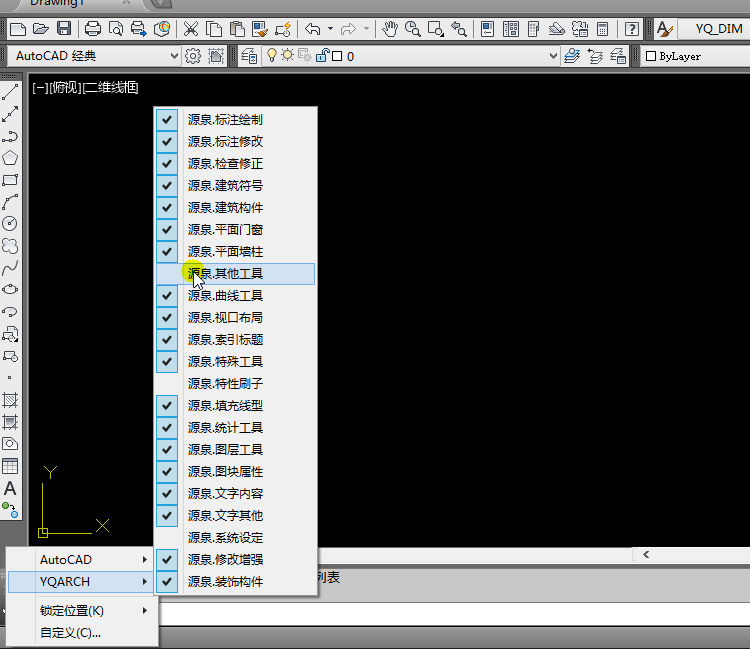Image resolution: width=750 pixels, height=649 pixels.
Task: Open the YQ_DIM text style dropdown
Action: click(715, 29)
